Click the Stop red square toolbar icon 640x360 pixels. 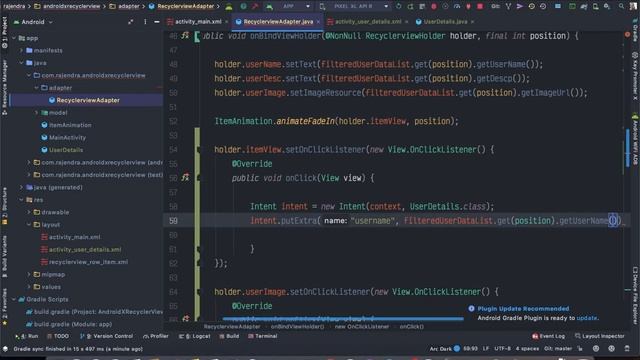480,7
